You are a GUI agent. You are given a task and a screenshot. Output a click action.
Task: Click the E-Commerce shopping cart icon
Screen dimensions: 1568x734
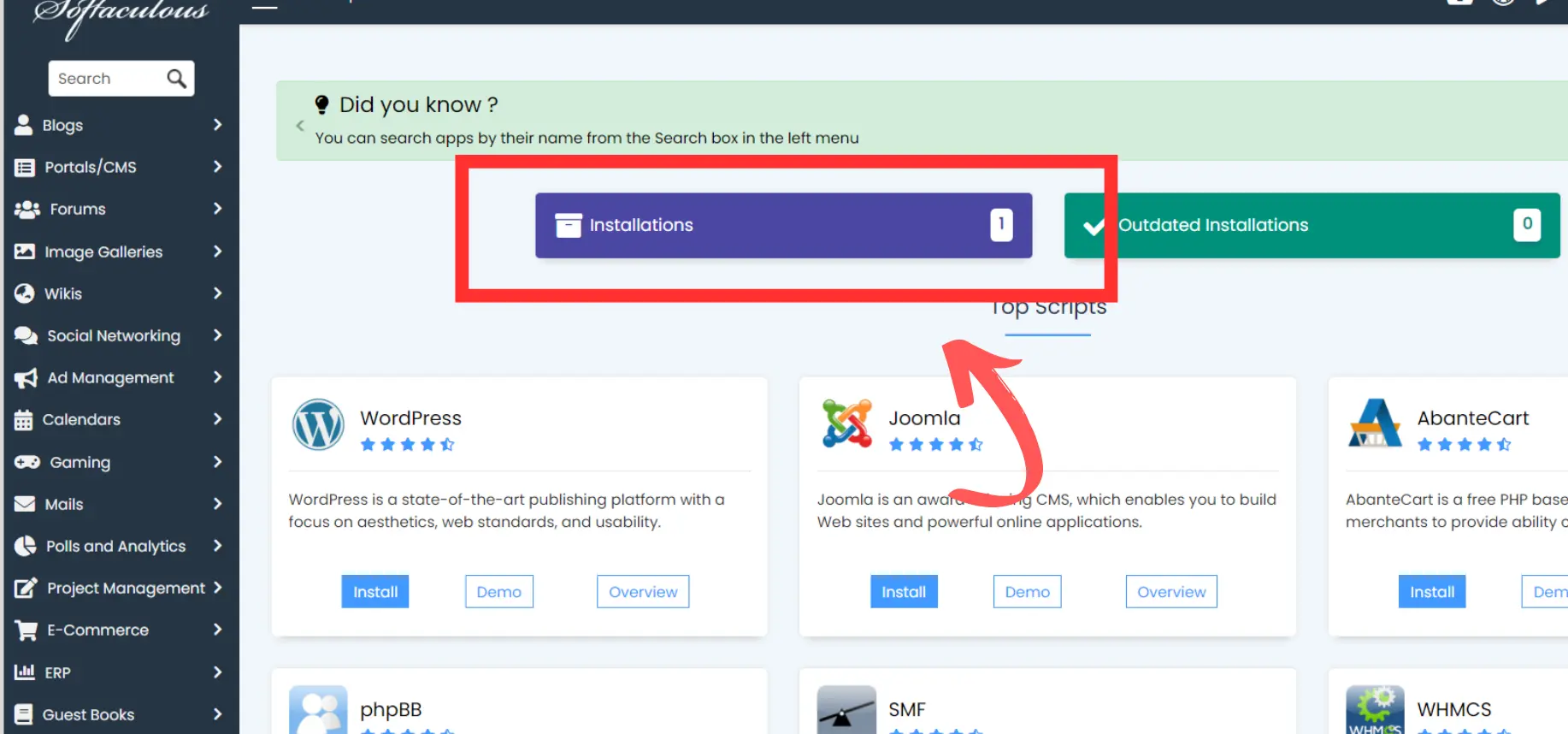(27, 630)
